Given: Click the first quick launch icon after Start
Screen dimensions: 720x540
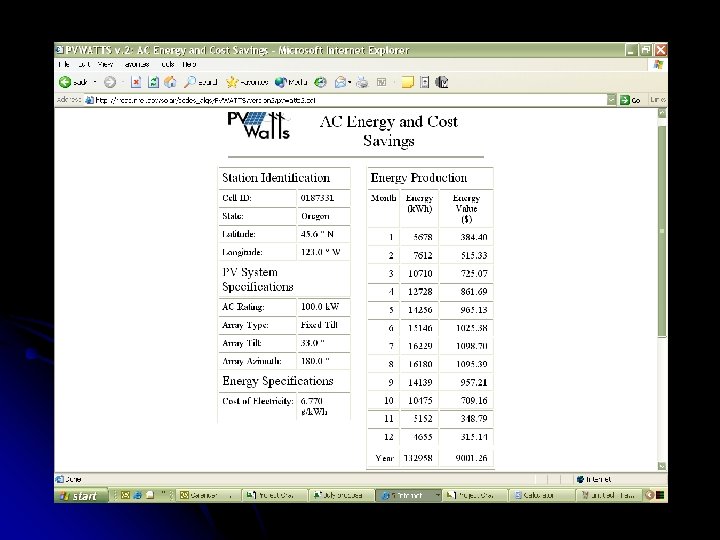Looking at the screenshot, I should click(x=125, y=495).
